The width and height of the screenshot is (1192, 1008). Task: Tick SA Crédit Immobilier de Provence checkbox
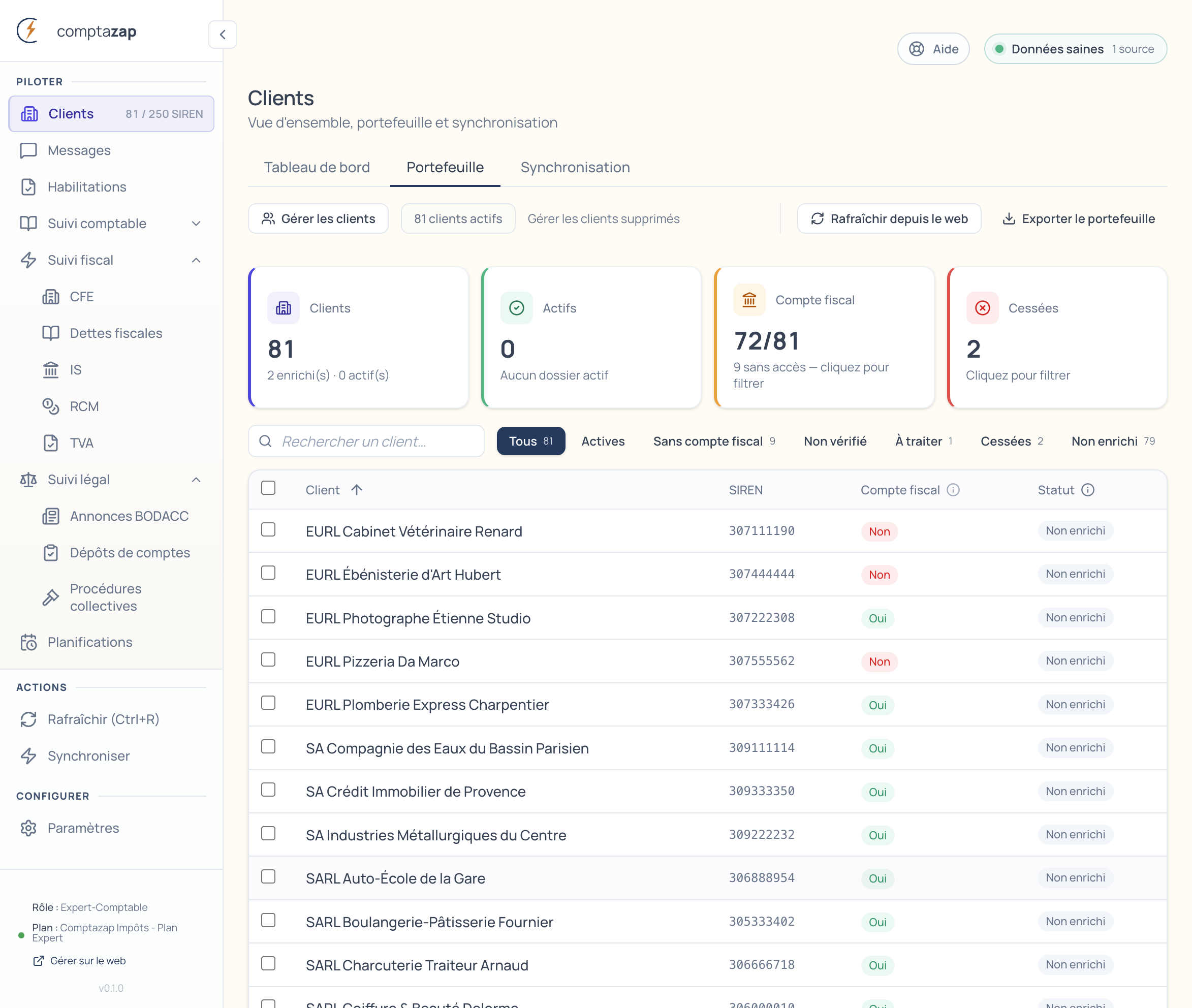pos(268,790)
